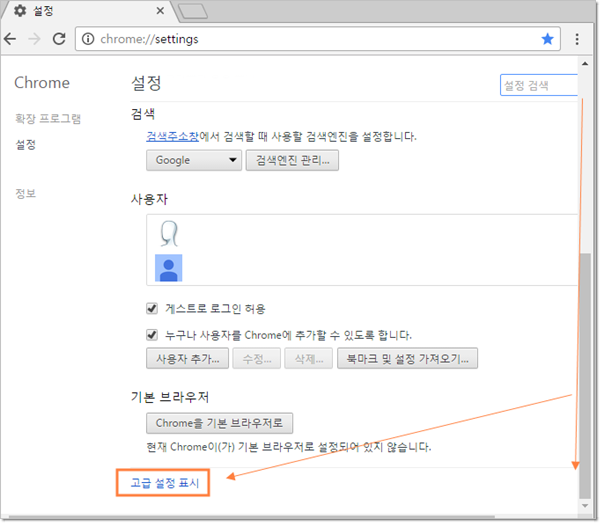Select the blue person profile icon
Viewport: 600px width, 523px height.
(168, 268)
